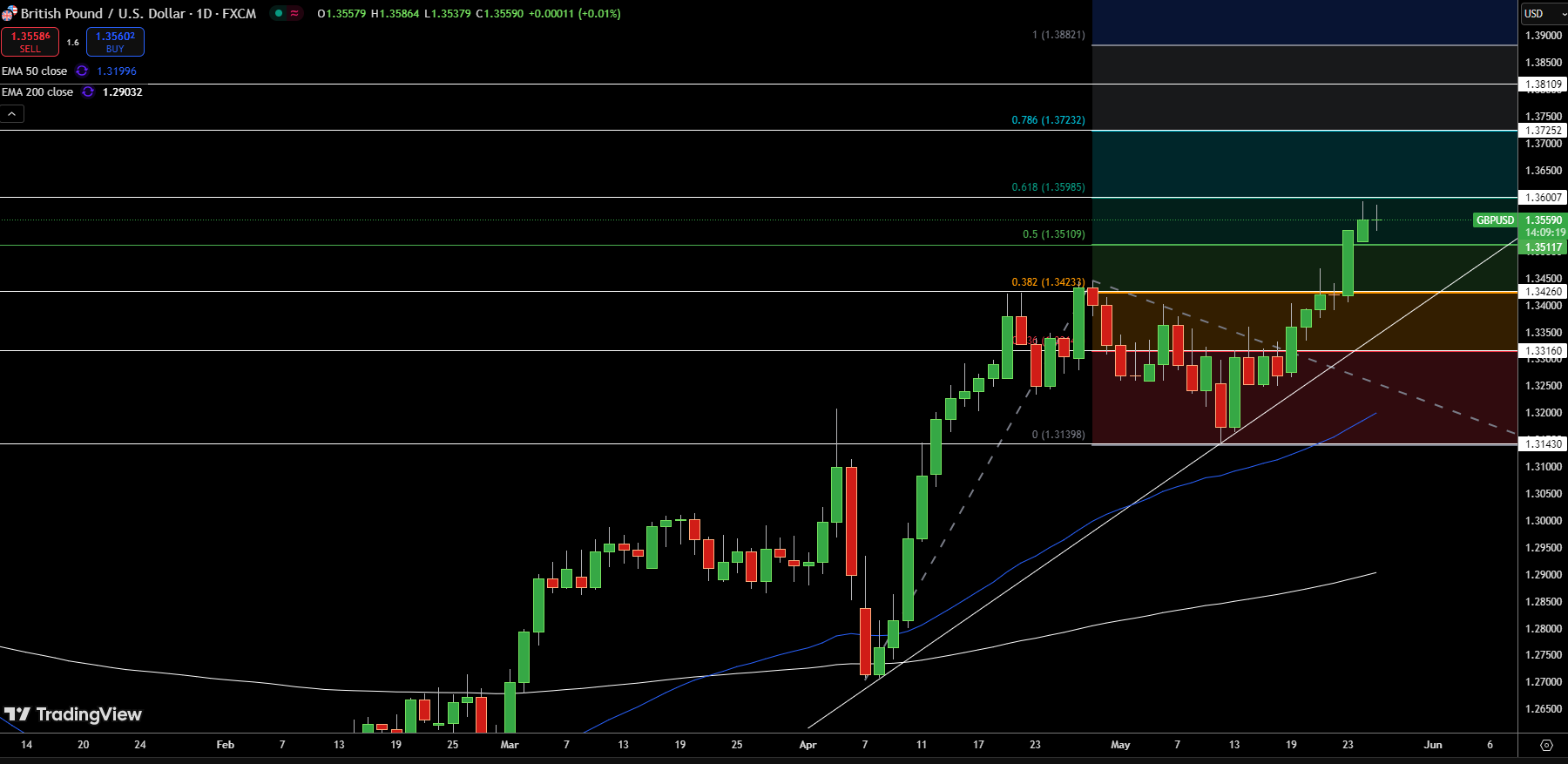Click the EMA 50 value 1.31996
The height and width of the screenshot is (764, 1568).
tap(117, 71)
